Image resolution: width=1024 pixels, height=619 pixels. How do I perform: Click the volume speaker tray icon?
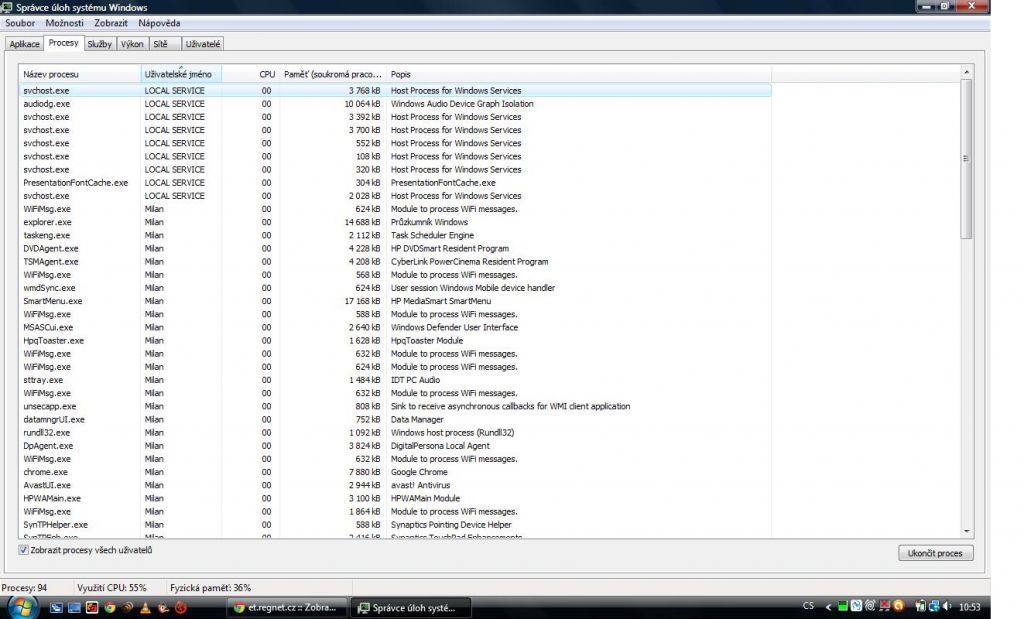tap(948, 606)
